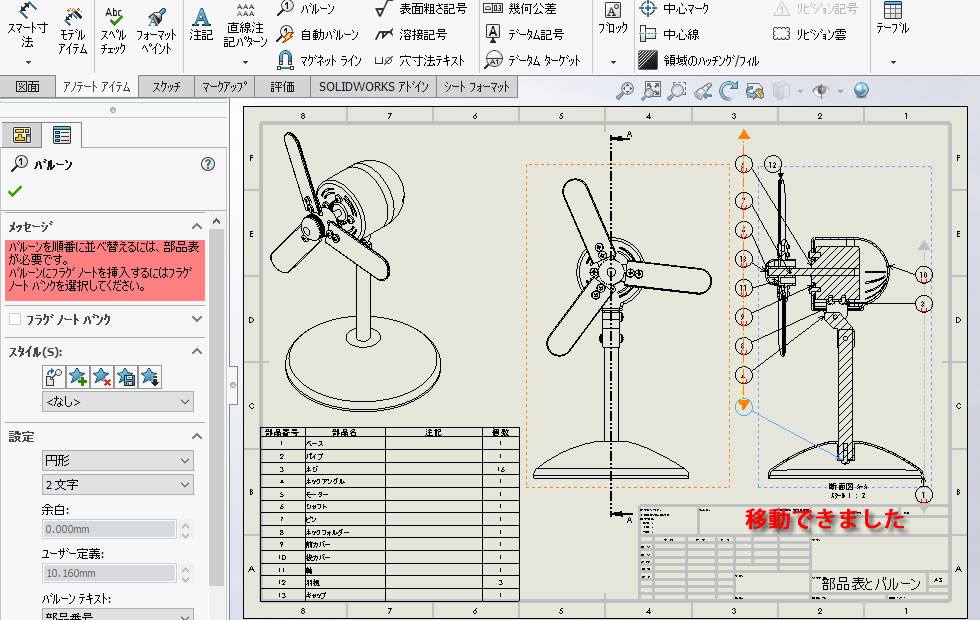Select the マグネットライン (Magnetic Line) tool
This screenshot has width=980, height=620.
[319, 60]
